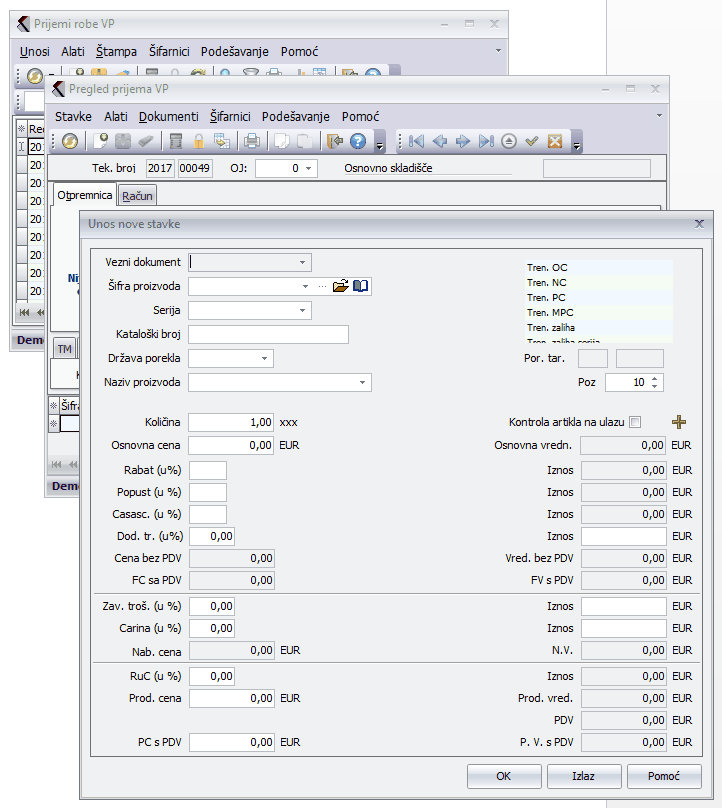Open the Dokumenti menu
The image size is (722, 808).
168,116
